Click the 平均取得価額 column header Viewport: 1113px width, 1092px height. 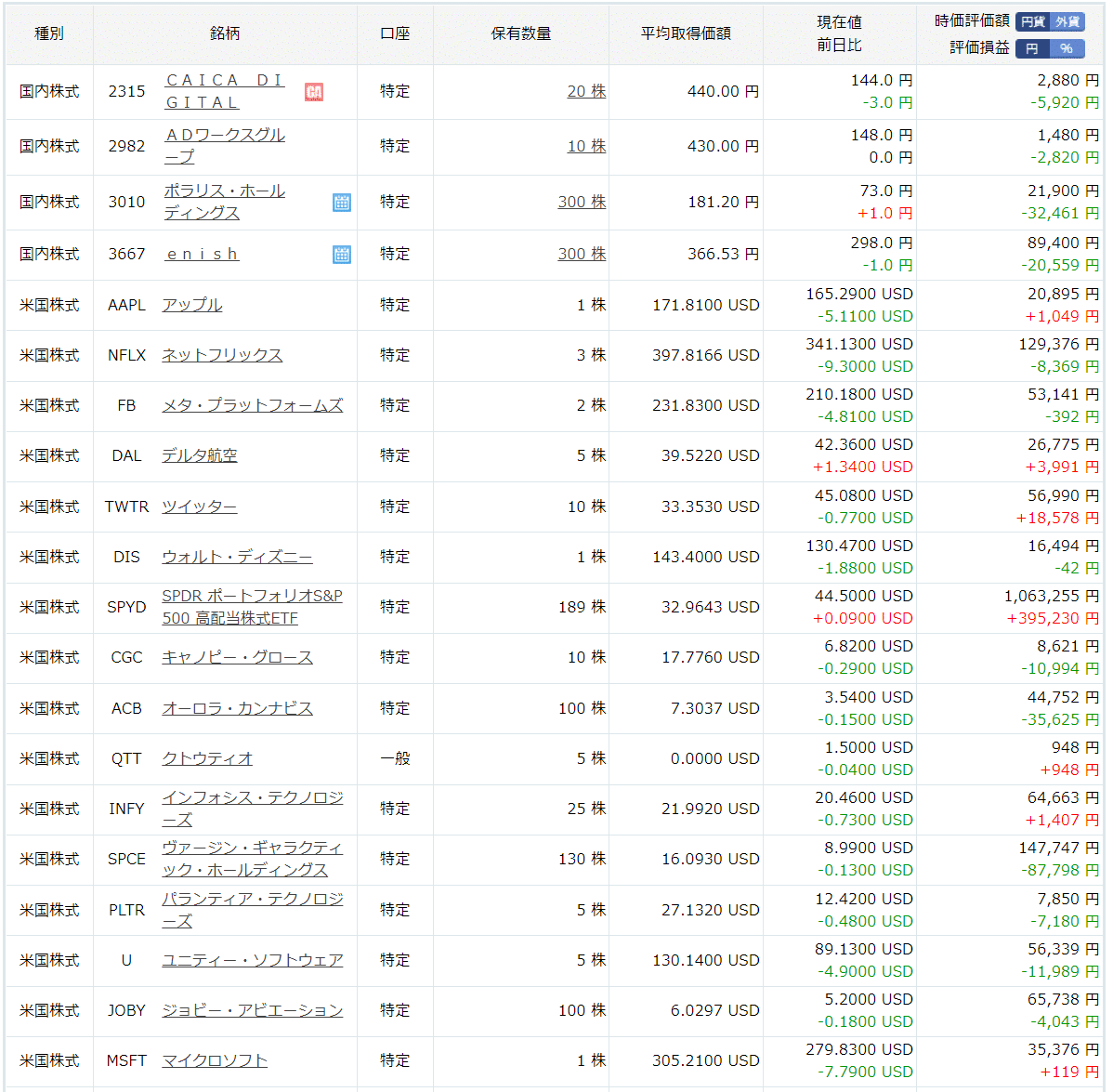686,33
